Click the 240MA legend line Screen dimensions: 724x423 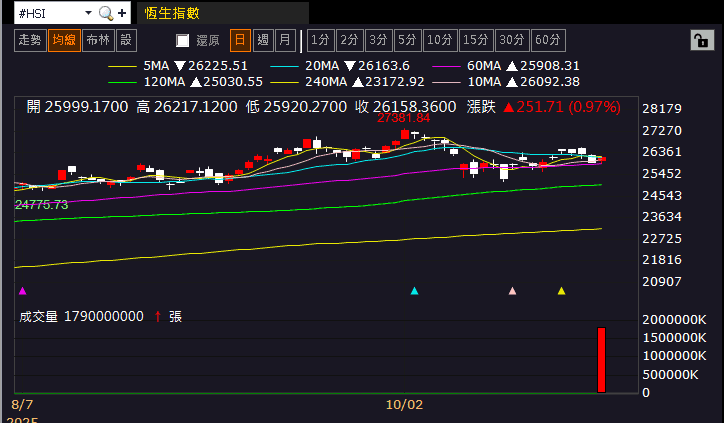coord(284,83)
